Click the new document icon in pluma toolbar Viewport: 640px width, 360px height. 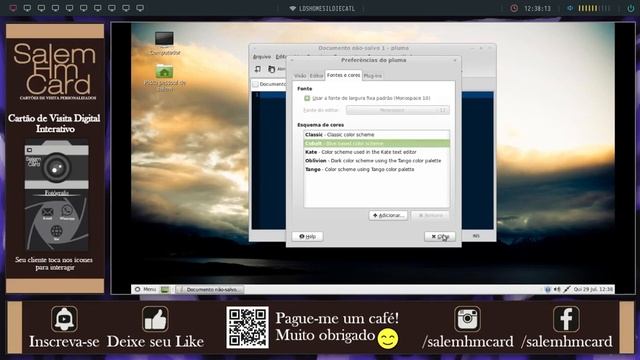click(258, 69)
